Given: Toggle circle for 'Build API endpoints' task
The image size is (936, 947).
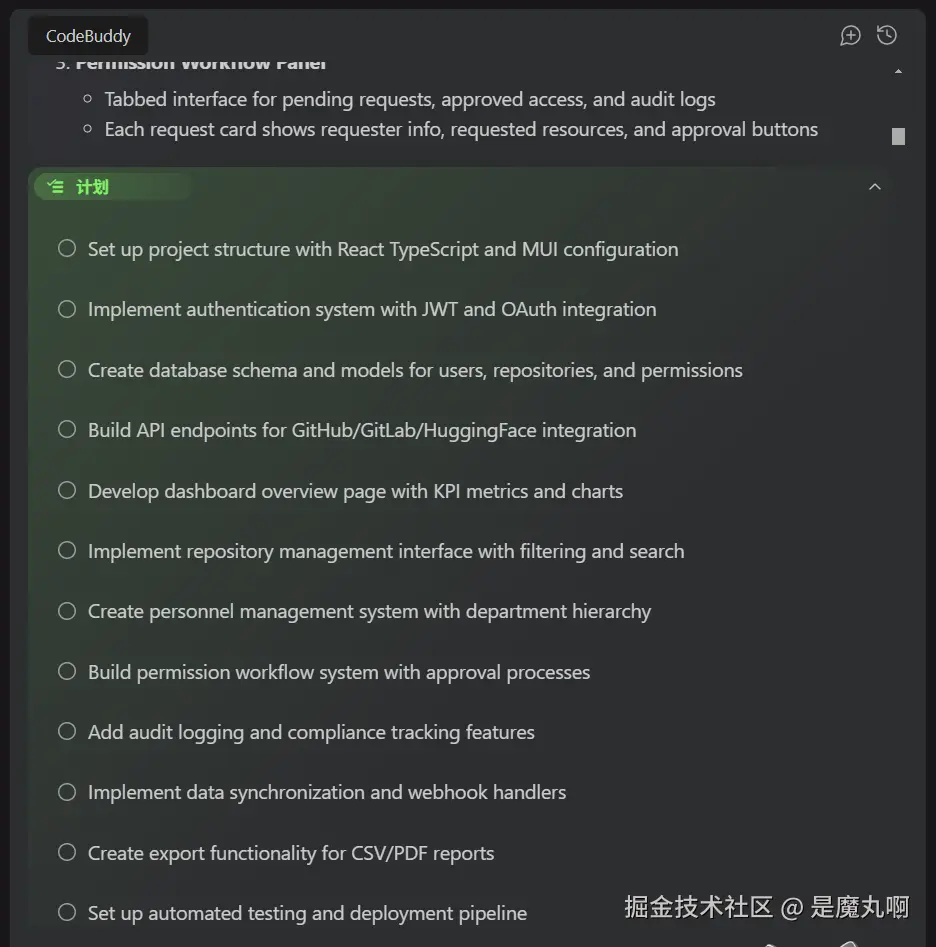Looking at the screenshot, I should click(67, 429).
